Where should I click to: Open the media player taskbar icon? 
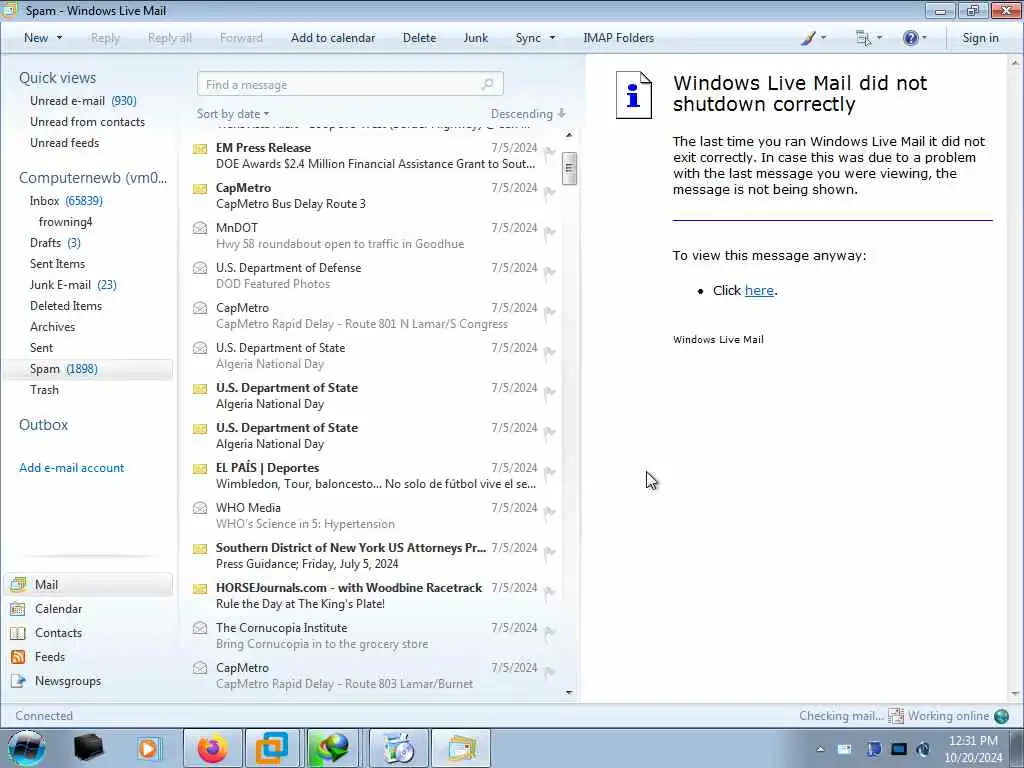pyautogui.click(x=148, y=748)
